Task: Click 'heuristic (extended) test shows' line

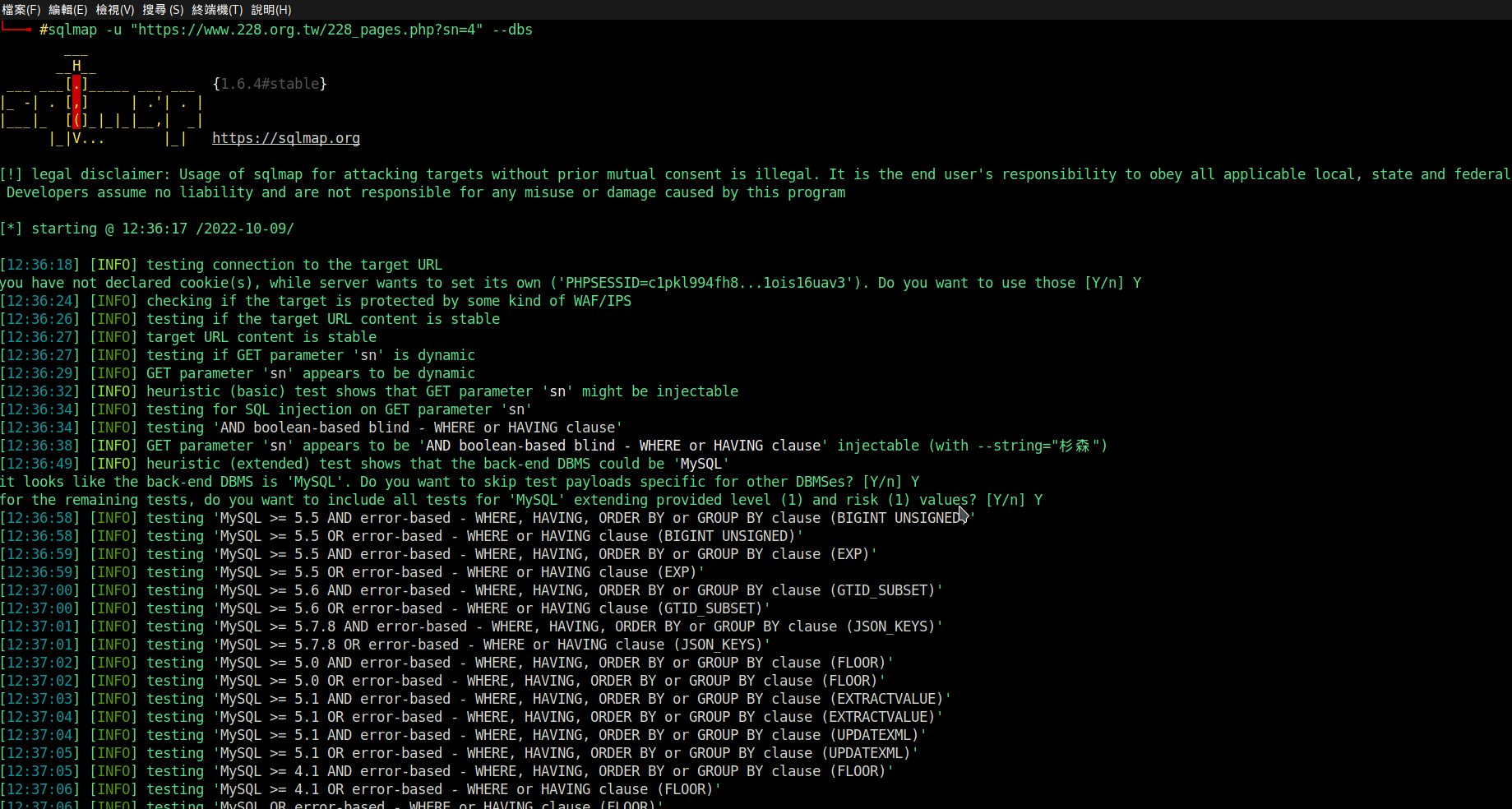Action: pyautogui.click(x=365, y=464)
